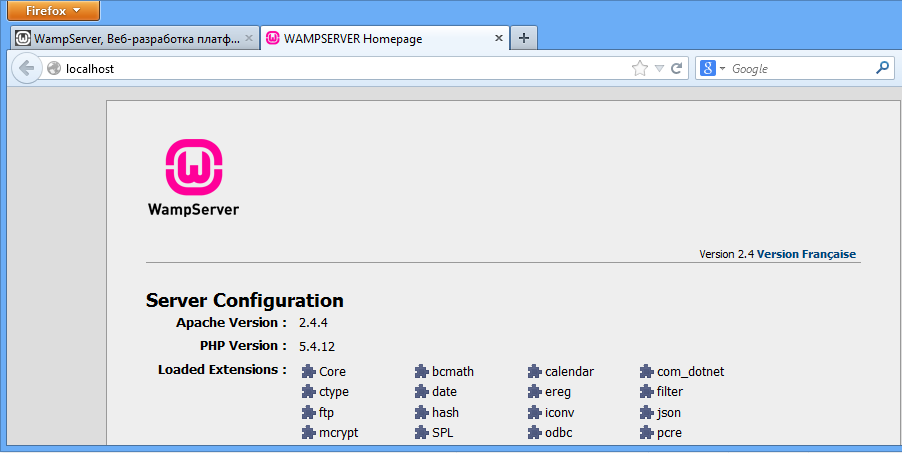Open the Google search engine dropdown
This screenshot has width=902, height=453.
[x=712, y=69]
